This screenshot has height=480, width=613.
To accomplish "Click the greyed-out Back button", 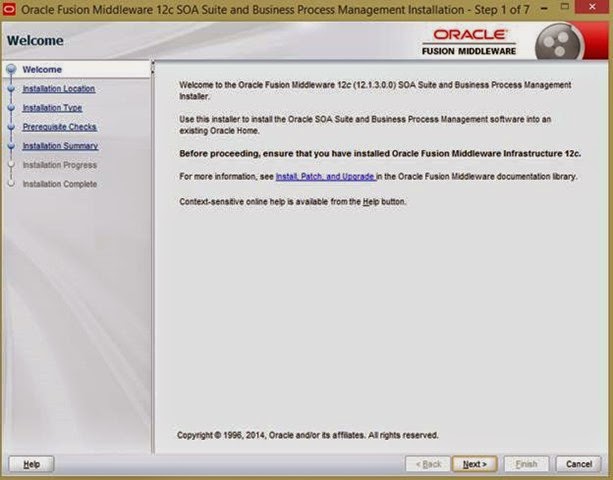I will click(x=428, y=464).
